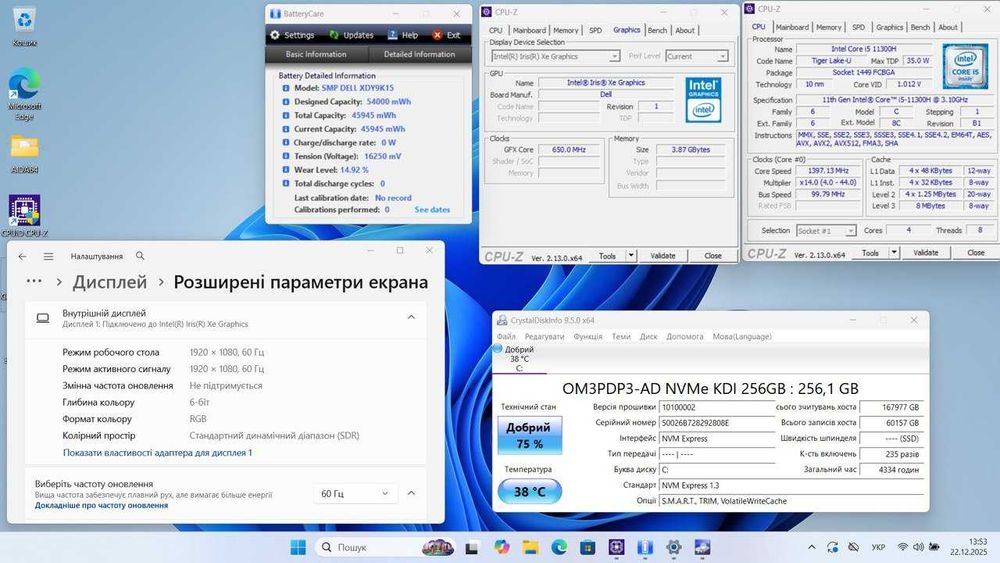Launch the CPUID CPU-Z desktop shortcut

pos(24,216)
